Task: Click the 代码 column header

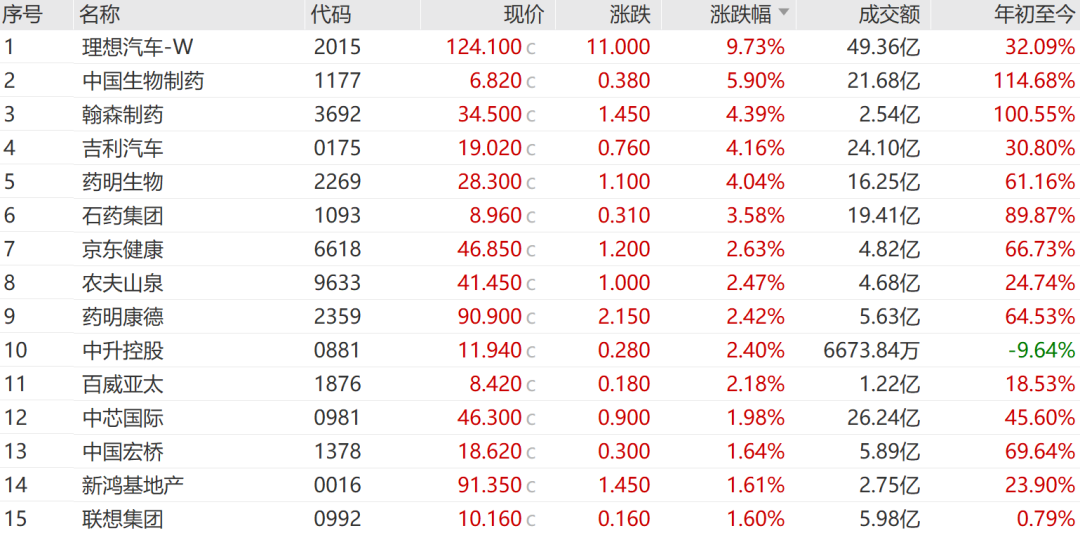Action: coord(332,13)
